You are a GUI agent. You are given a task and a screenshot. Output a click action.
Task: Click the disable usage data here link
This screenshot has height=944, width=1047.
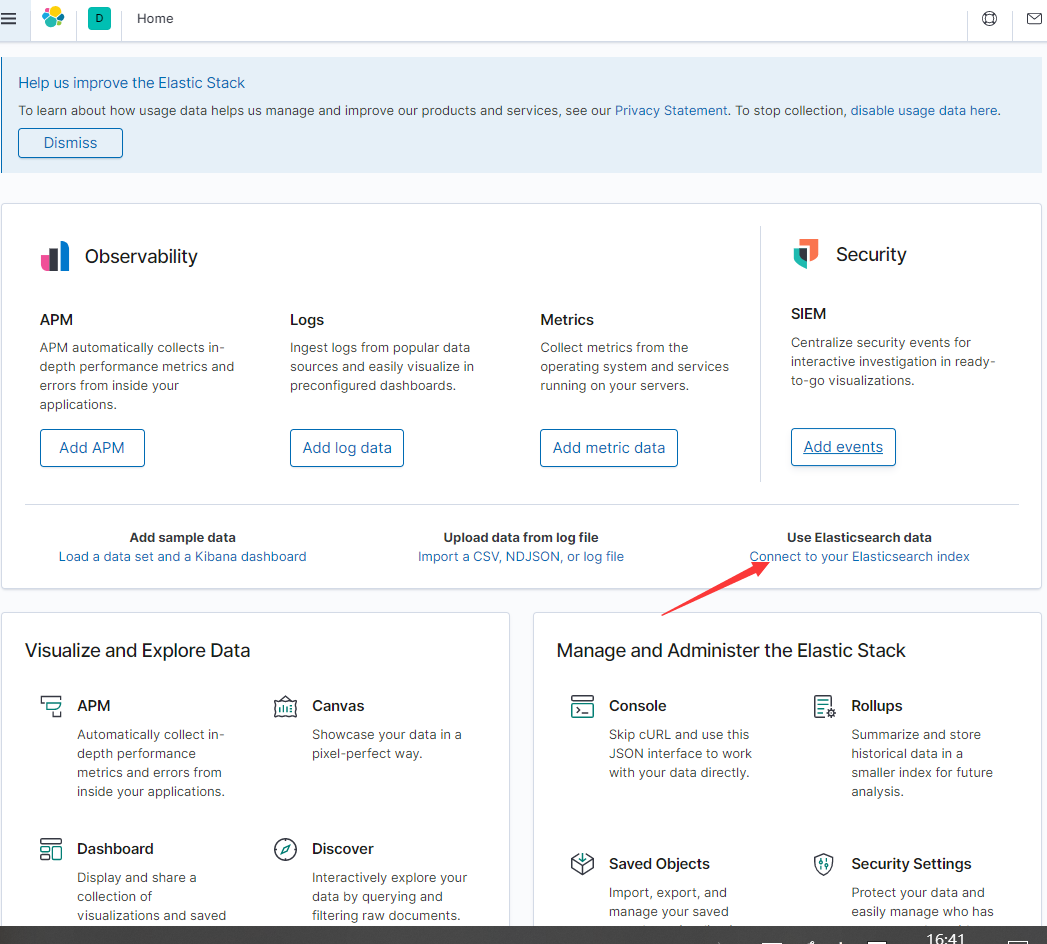(x=924, y=111)
